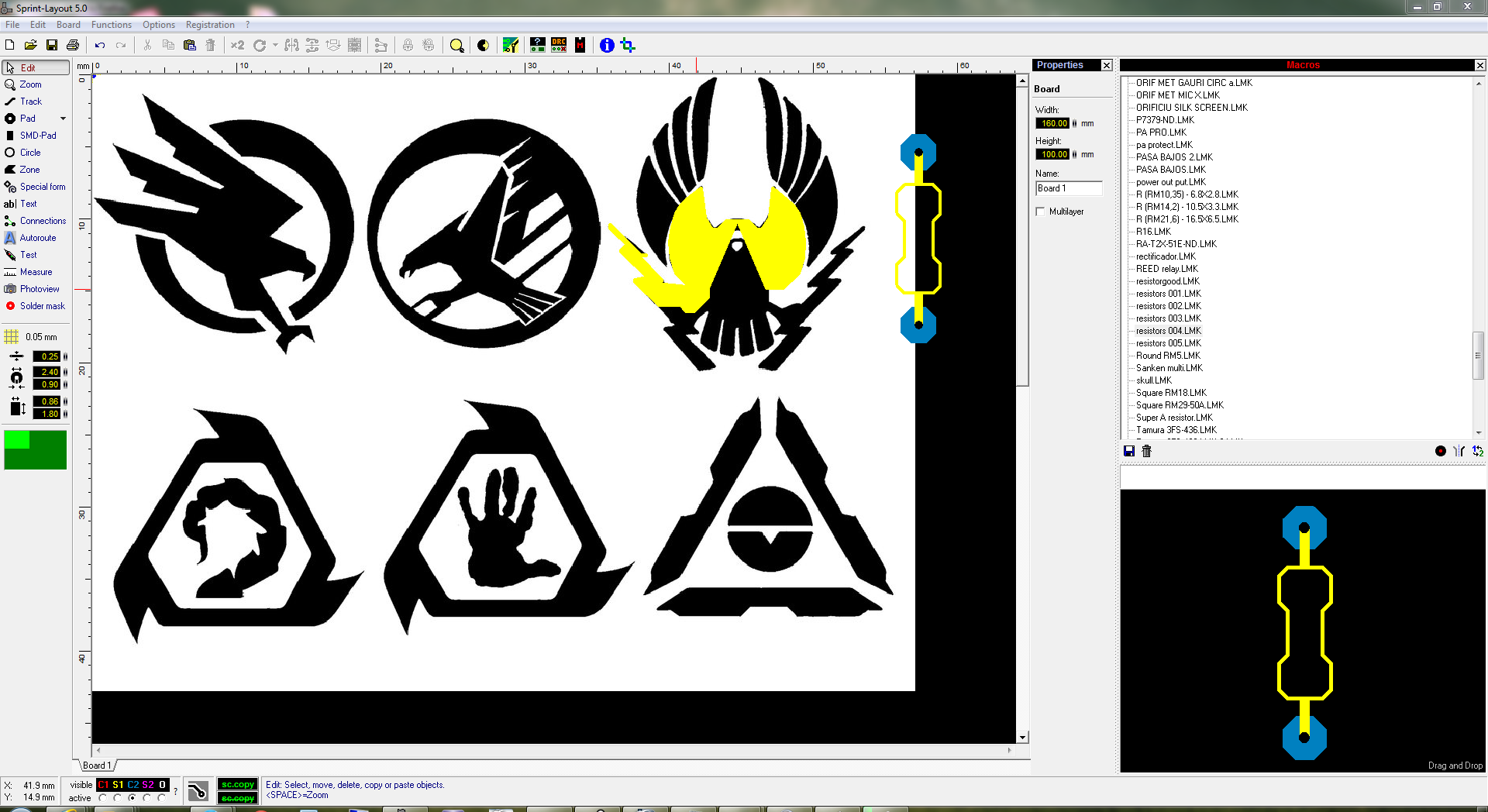Click the Print toolbar icon
The width and height of the screenshot is (1488, 812).
(x=73, y=45)
